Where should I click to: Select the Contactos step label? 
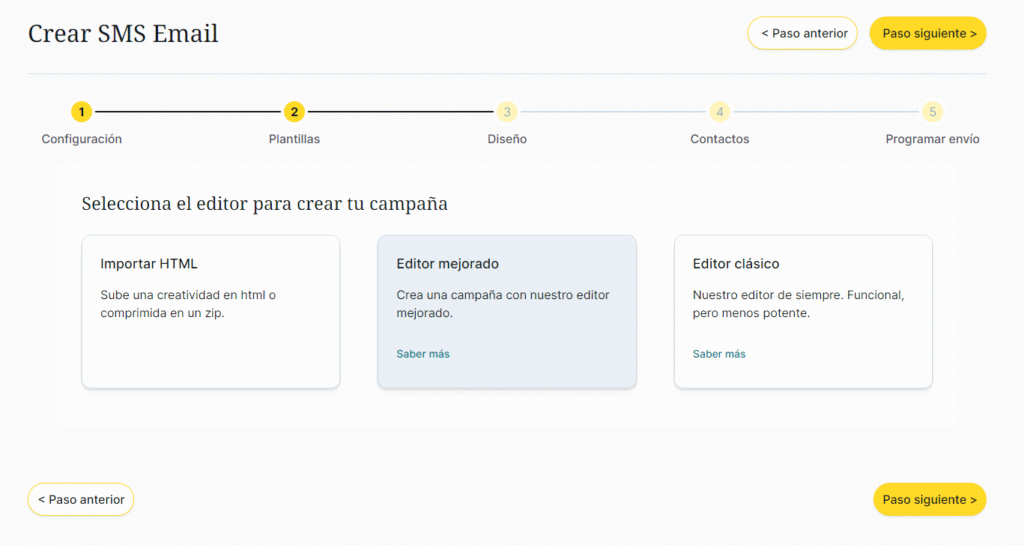coord(719,139)
